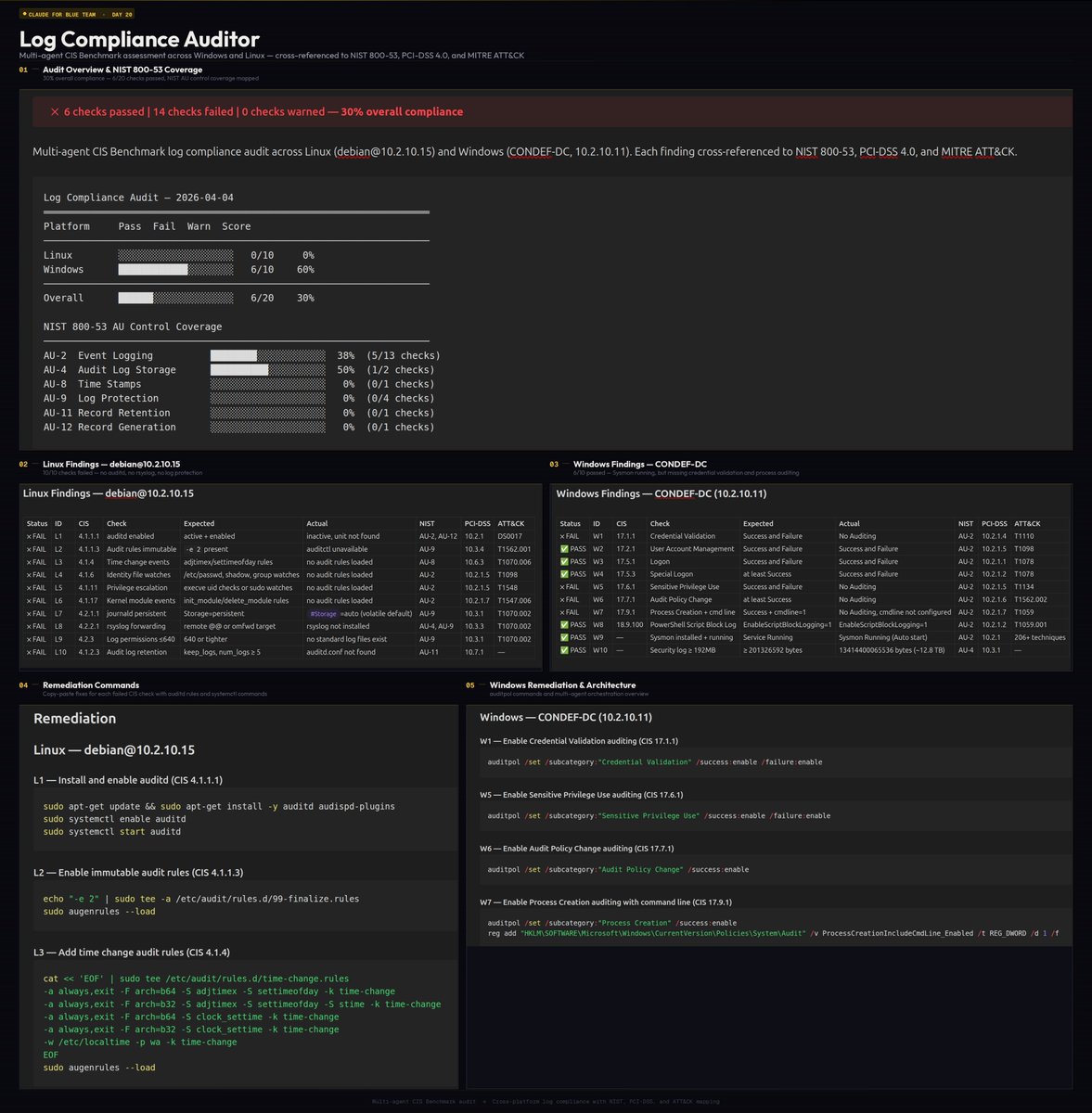This screenshot has width=1092, height=1113.
Task: Click the AU-12 Record Generation row
Action: coord(238,428)
